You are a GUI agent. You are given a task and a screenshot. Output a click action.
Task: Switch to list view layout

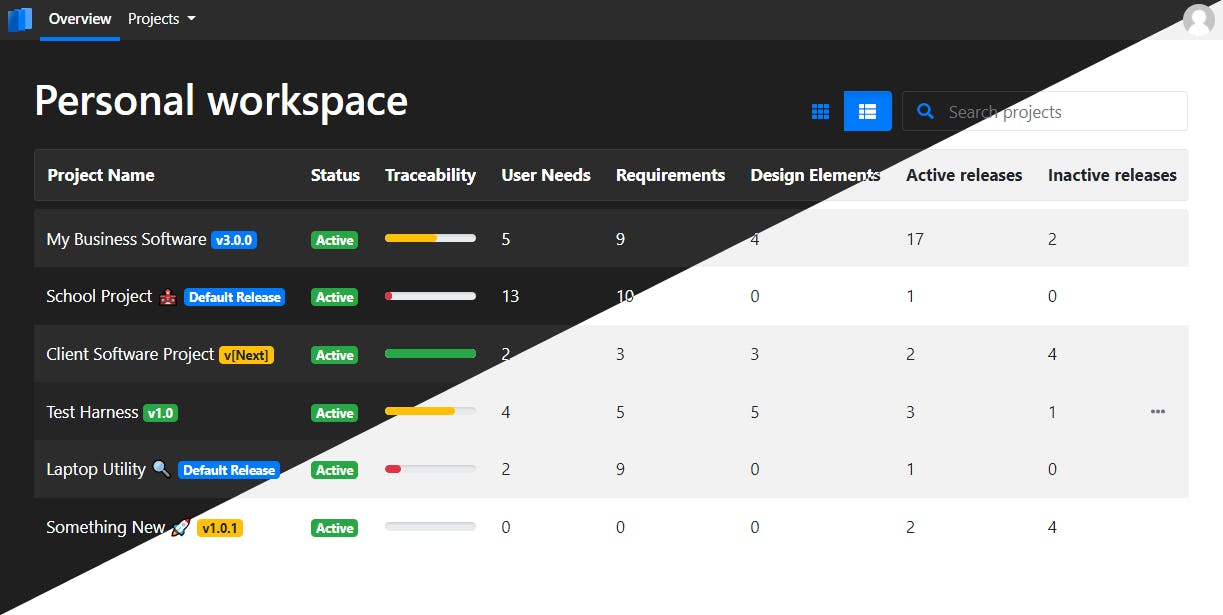click(867, 111)
